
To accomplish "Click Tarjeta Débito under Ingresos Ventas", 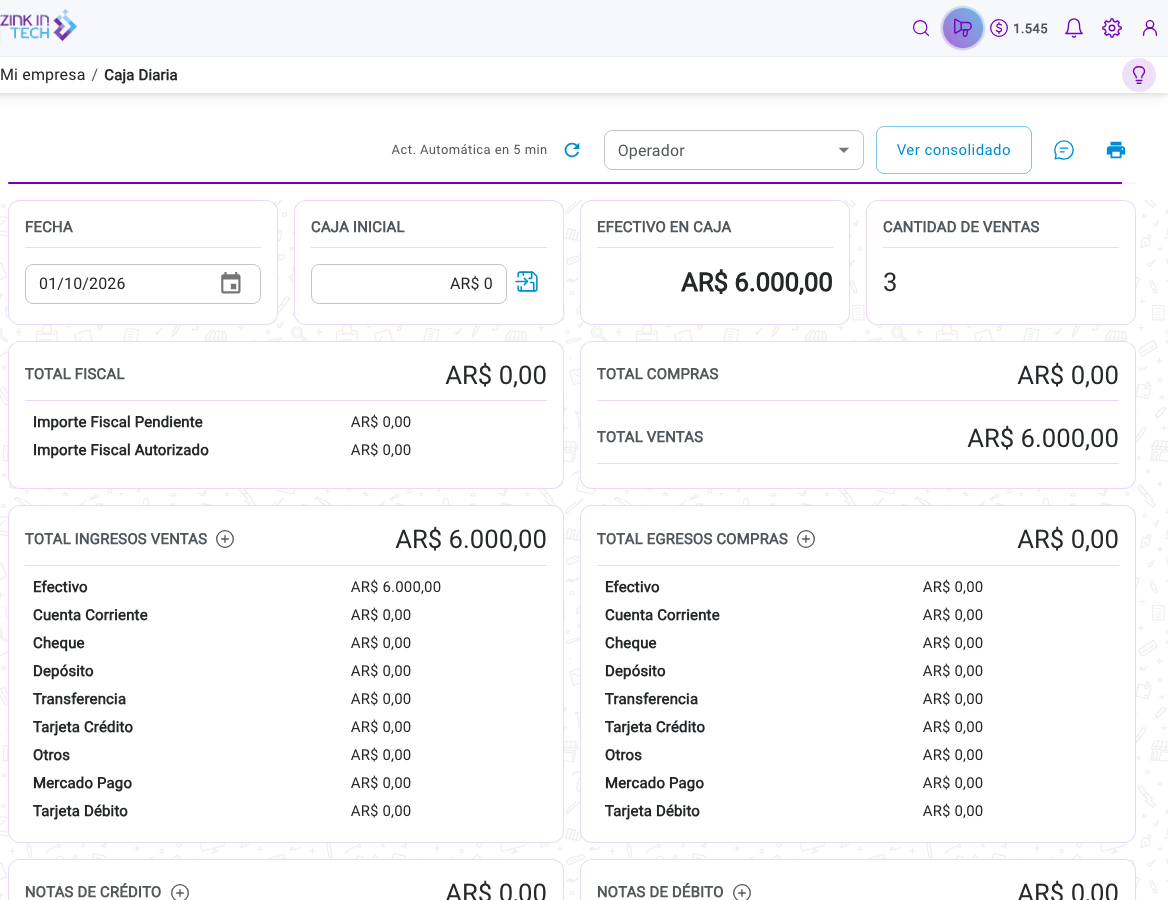I will (x=80, y=811).
